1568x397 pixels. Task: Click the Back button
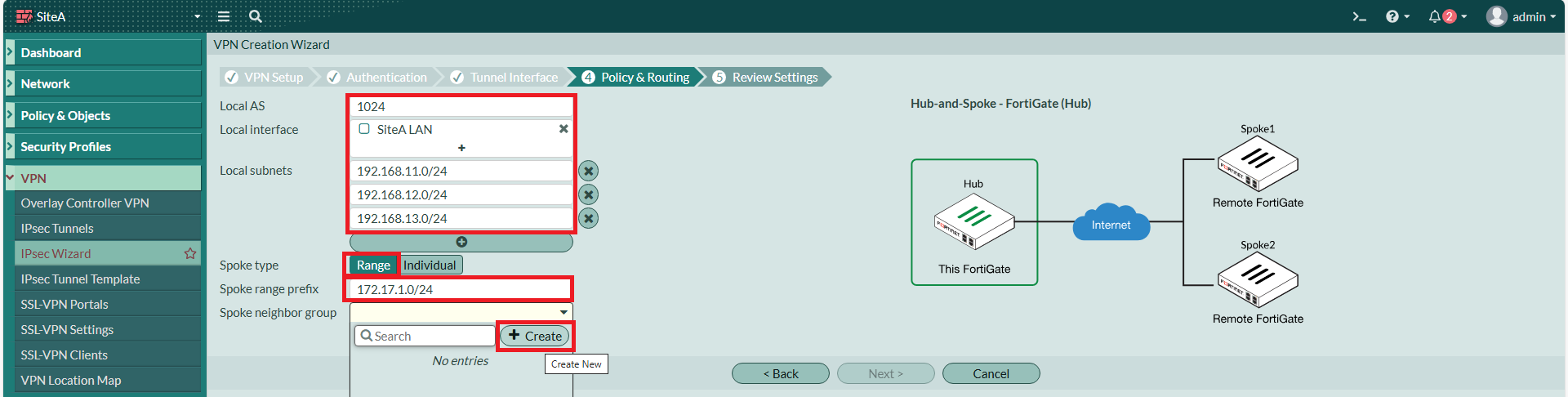(781, 373)
